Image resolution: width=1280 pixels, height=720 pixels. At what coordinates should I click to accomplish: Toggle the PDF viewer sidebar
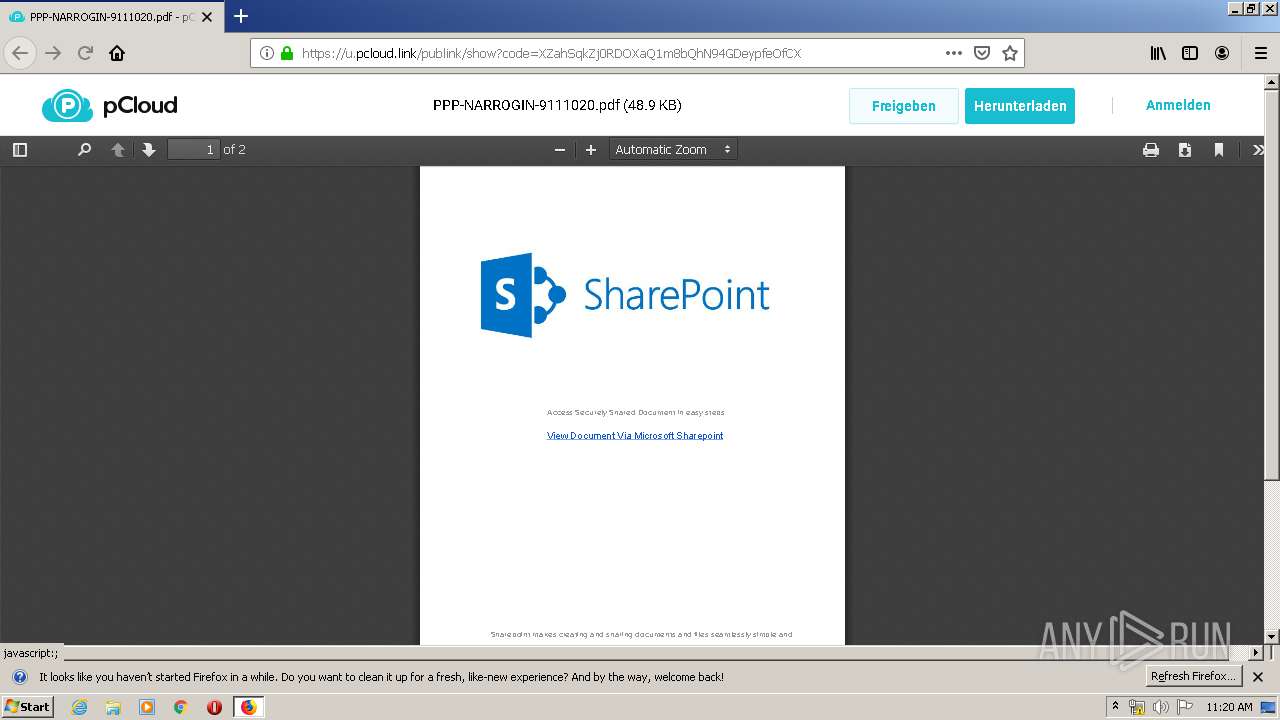20,150
